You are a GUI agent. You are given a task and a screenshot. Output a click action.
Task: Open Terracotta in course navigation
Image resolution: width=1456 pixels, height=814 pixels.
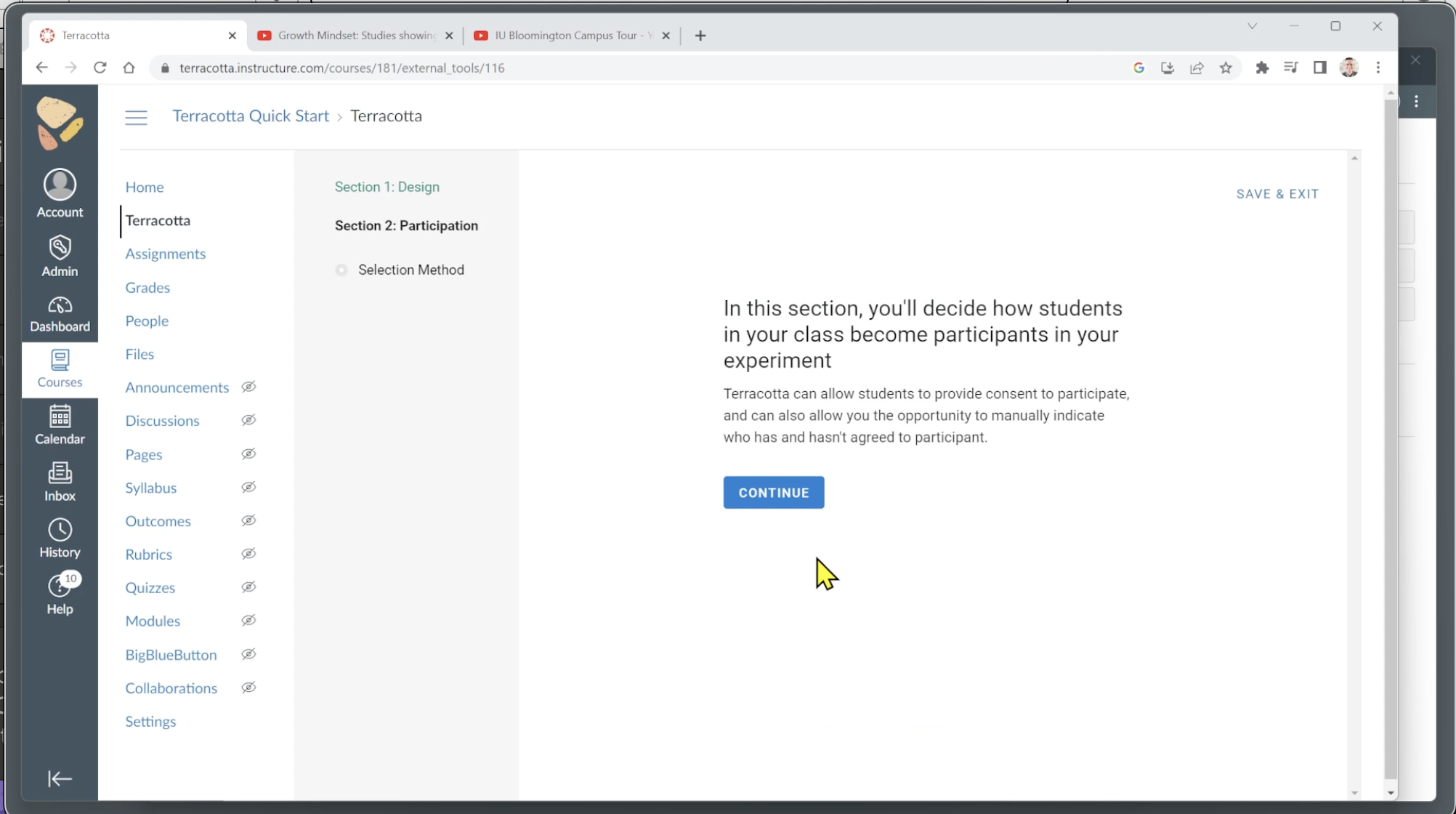pyautogui.click(x=158, y=220)
